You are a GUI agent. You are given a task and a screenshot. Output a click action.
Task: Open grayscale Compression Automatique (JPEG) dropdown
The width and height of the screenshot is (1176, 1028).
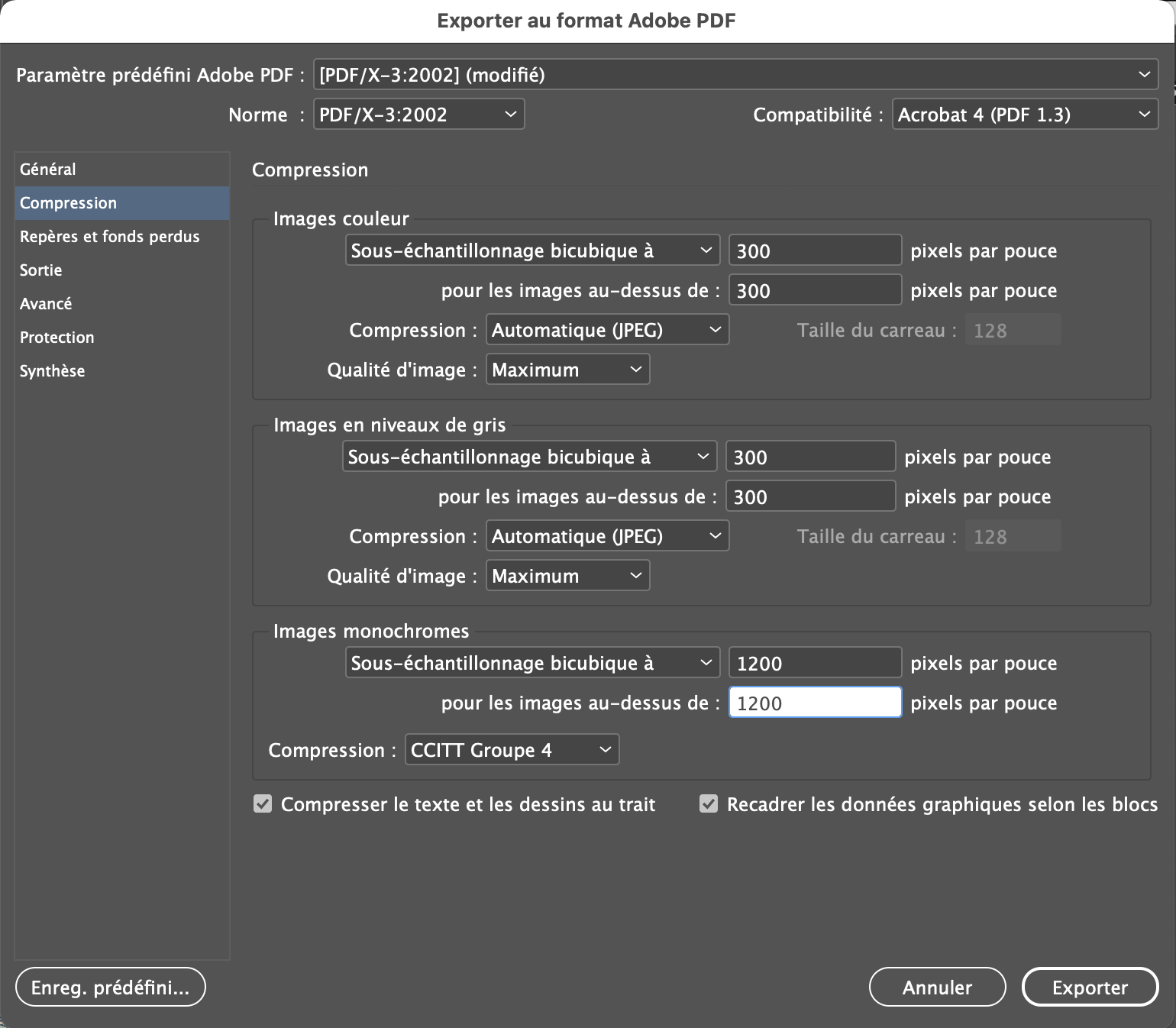(x=607, y=536)
